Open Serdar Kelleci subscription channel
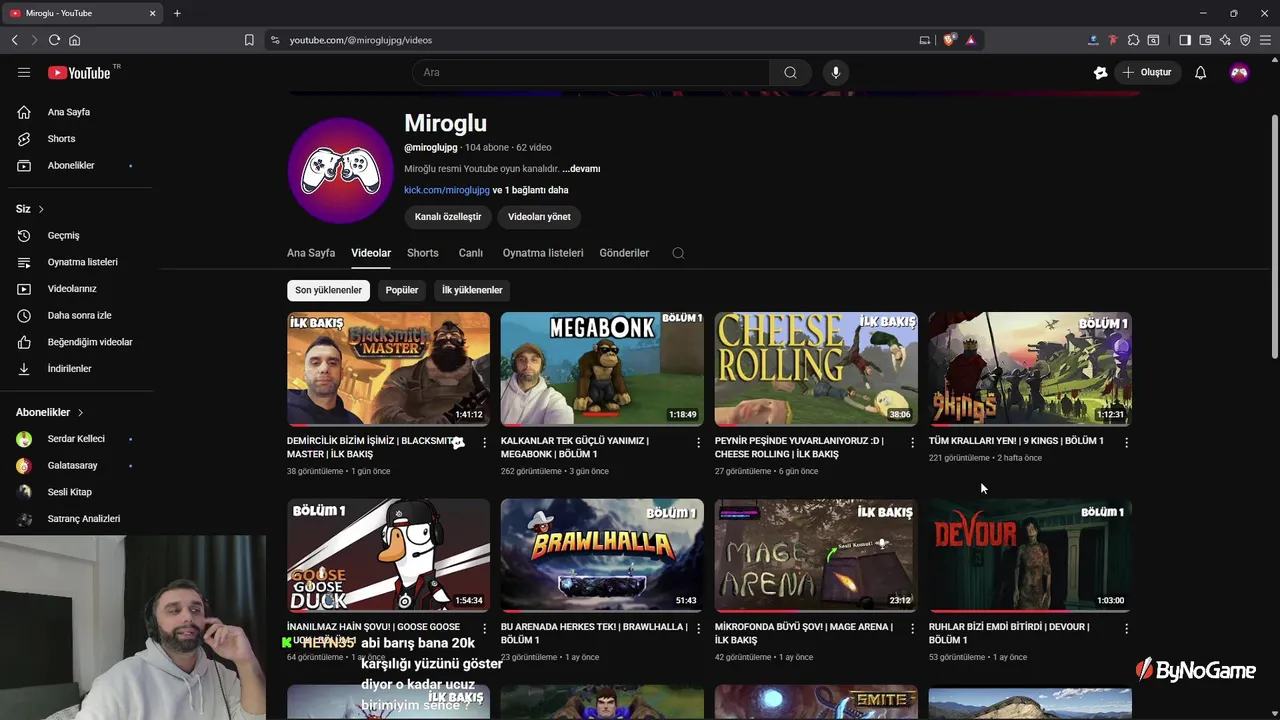Viewport: 1280px width, 720px height. pyautogui.click(x=78, y=439)
